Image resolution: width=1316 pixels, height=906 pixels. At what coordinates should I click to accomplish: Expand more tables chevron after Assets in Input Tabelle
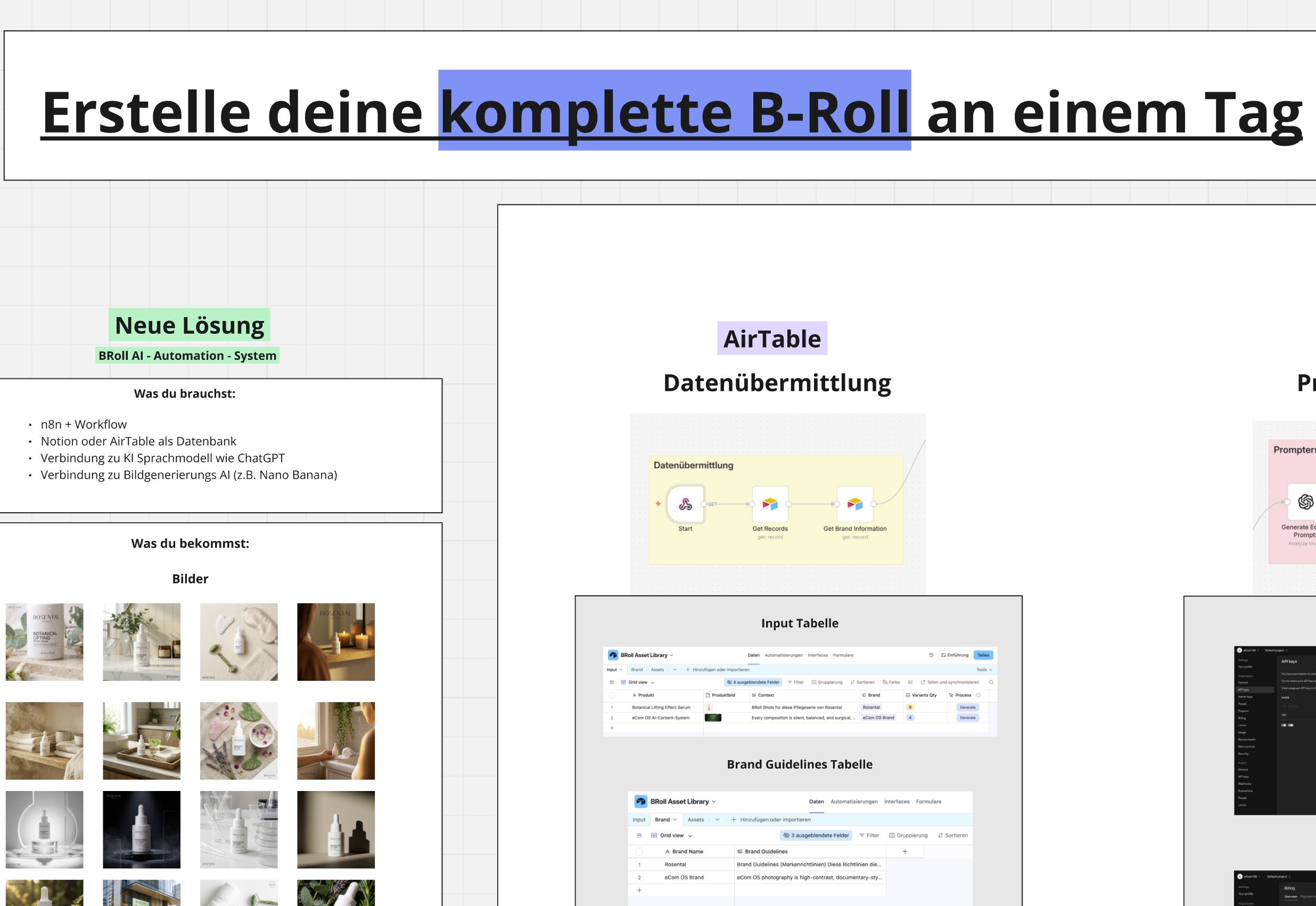click(675, 670)
